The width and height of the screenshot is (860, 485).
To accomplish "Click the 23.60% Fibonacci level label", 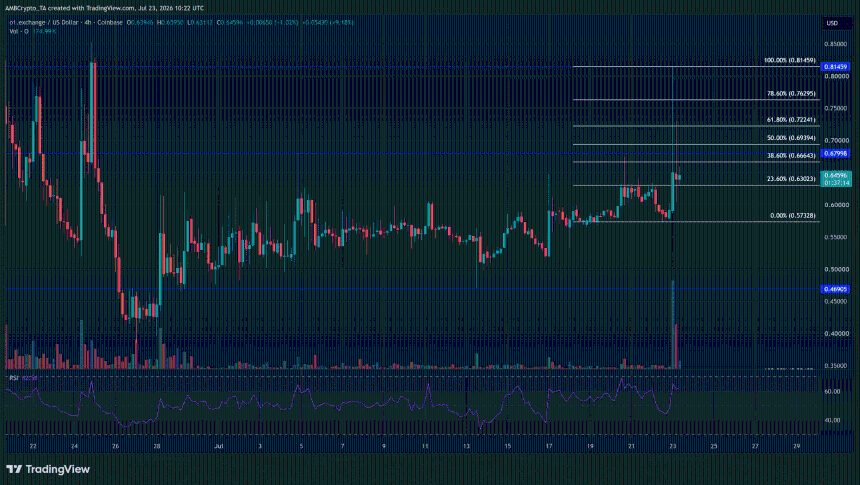I will [791, 179].
